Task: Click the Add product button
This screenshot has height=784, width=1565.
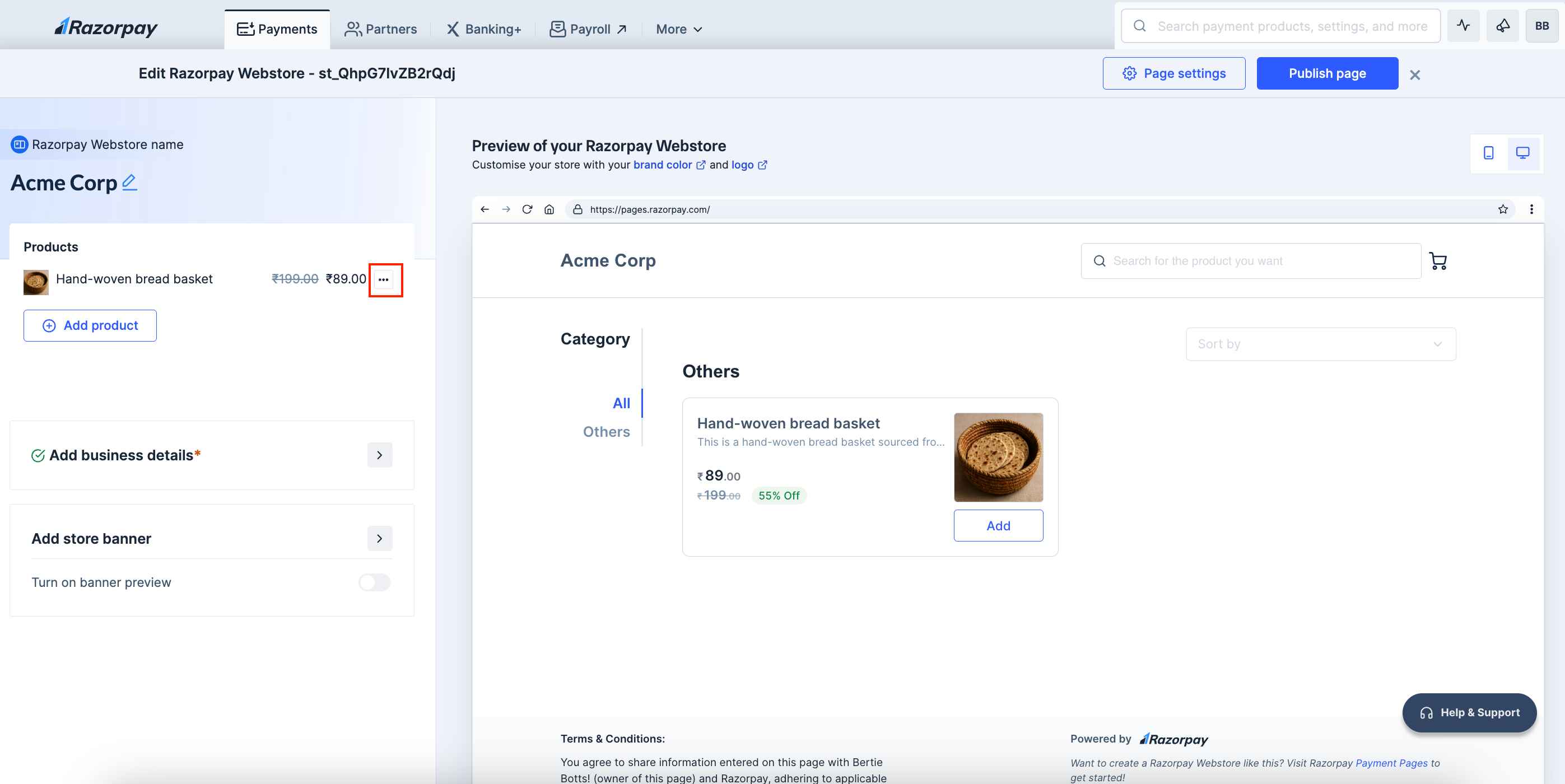Action: tap(90, 325)
